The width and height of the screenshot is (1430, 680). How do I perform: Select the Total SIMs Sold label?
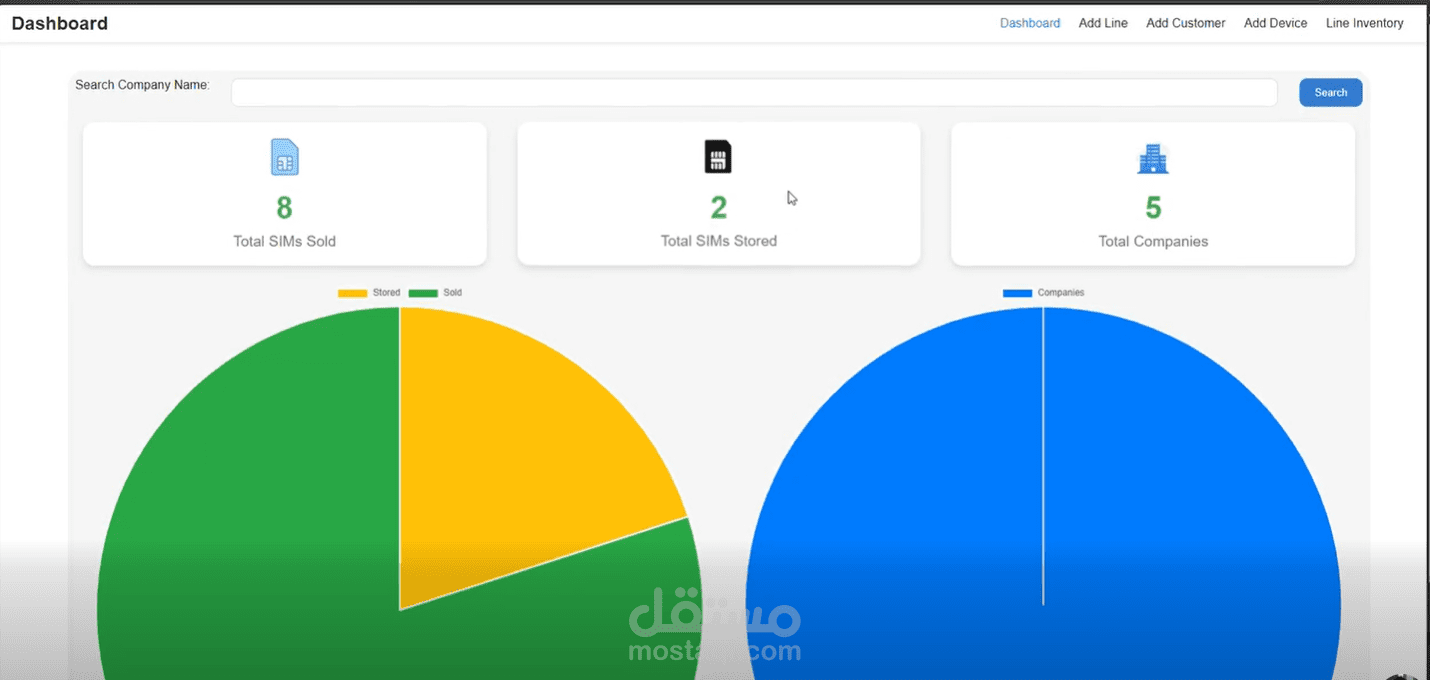pos(285,241)
